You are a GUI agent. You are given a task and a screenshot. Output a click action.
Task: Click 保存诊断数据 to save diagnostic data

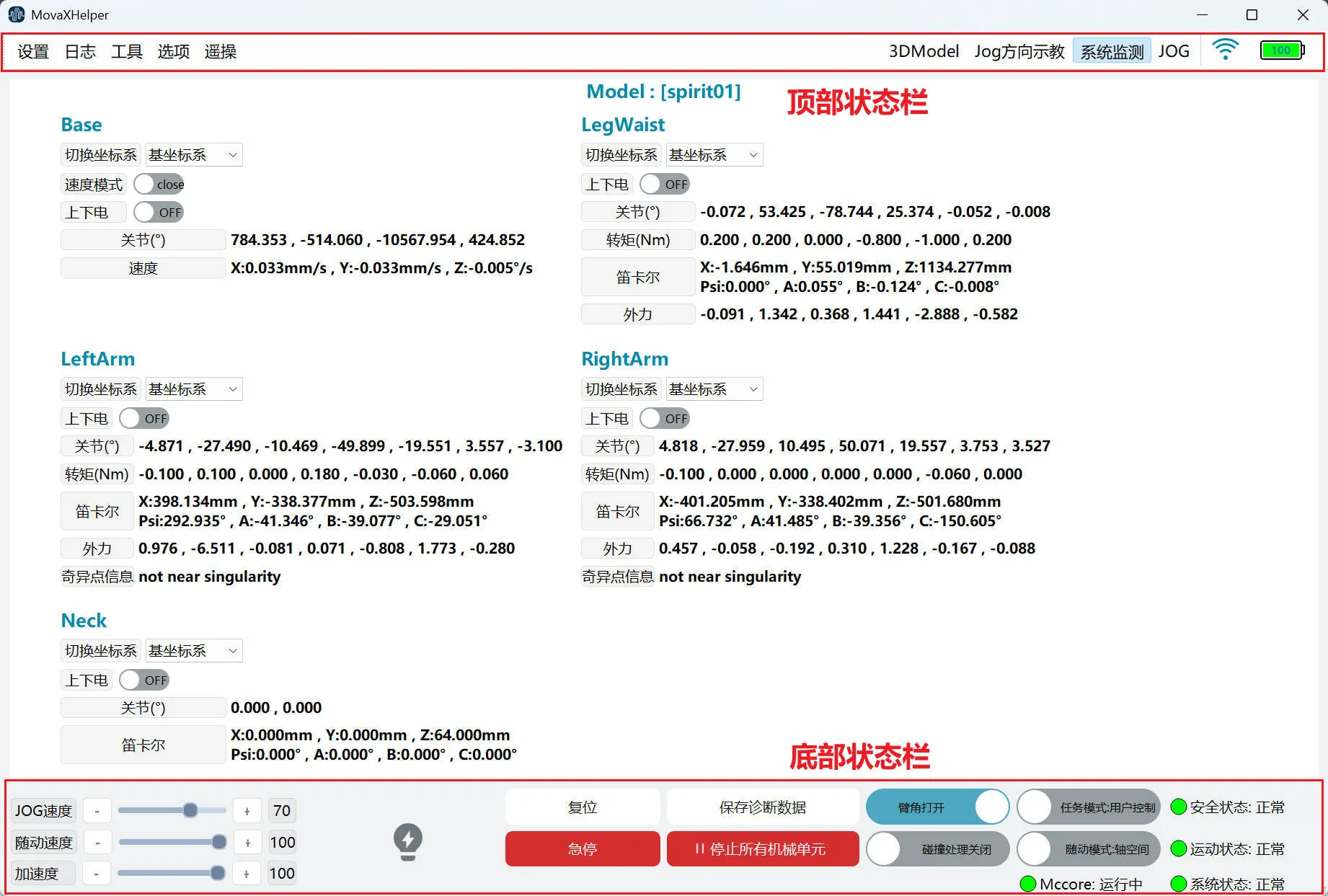(763, 807)
